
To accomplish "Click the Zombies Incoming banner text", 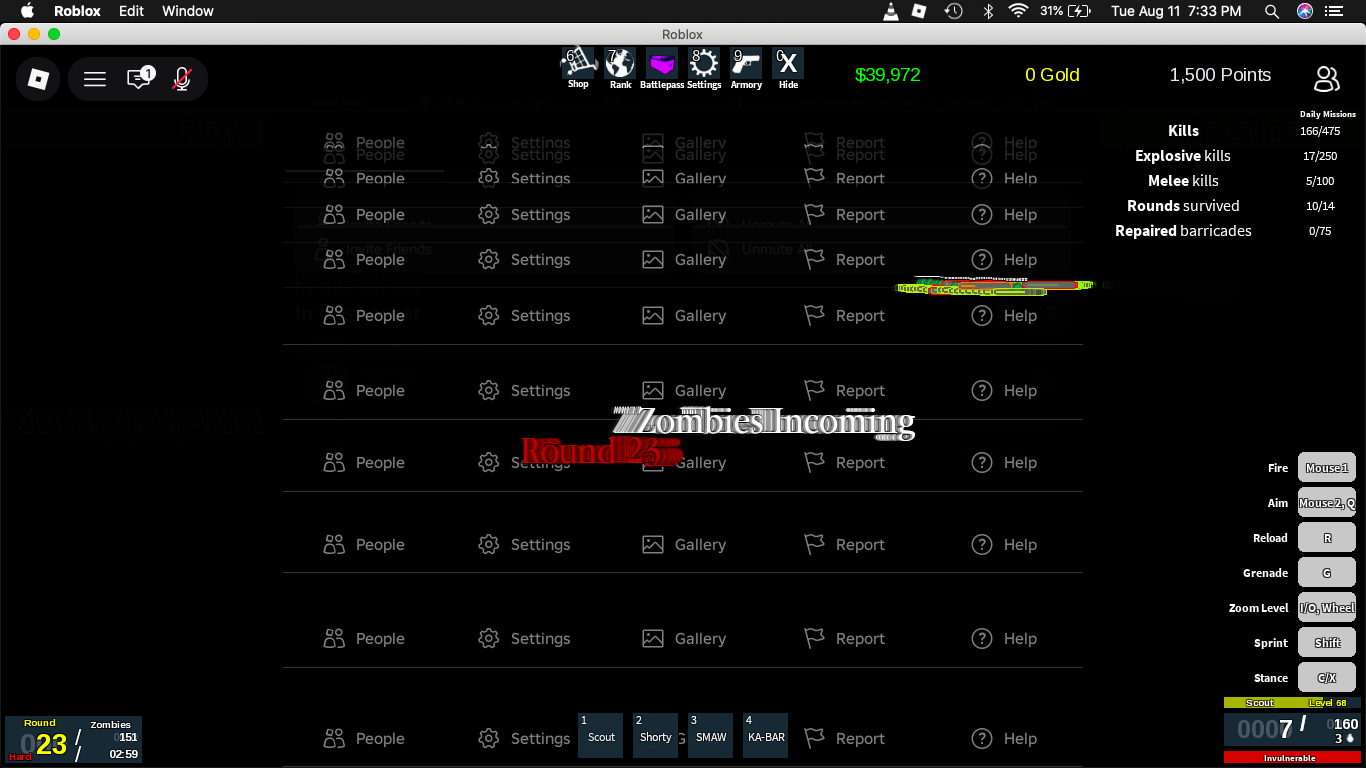I will coord(765,423).
